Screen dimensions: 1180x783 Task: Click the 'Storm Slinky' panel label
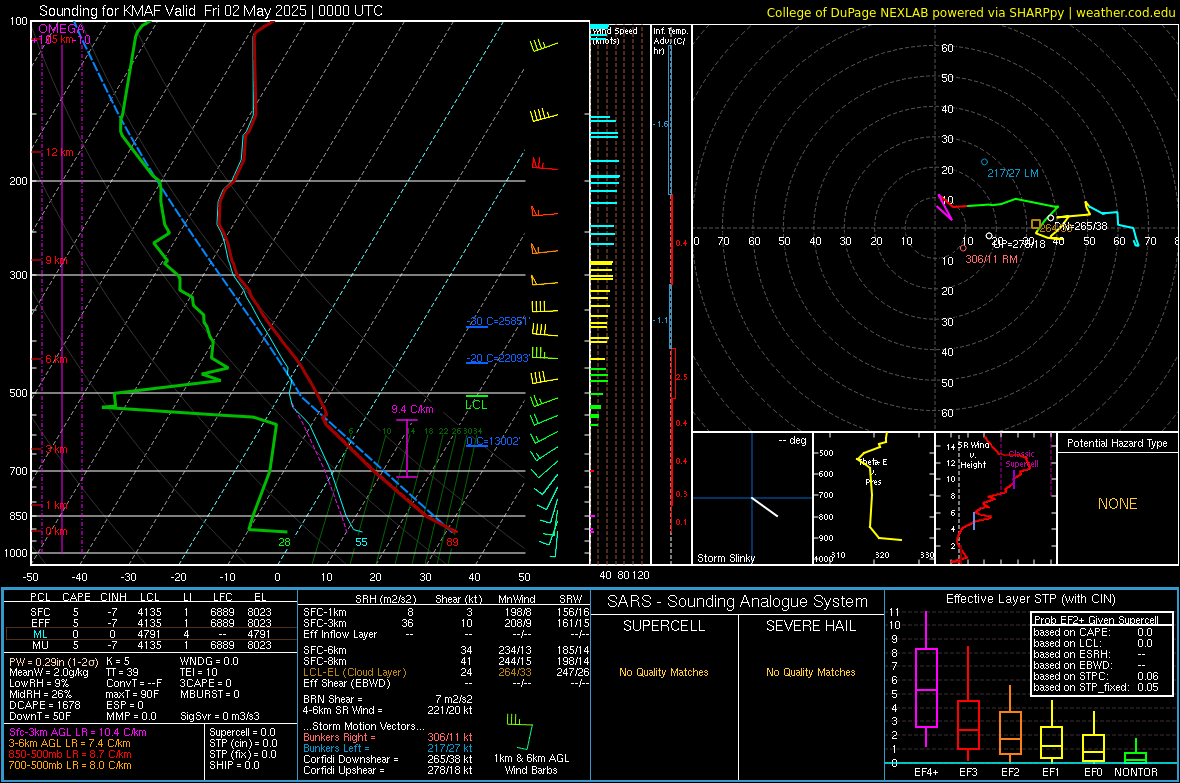(725, 558)
